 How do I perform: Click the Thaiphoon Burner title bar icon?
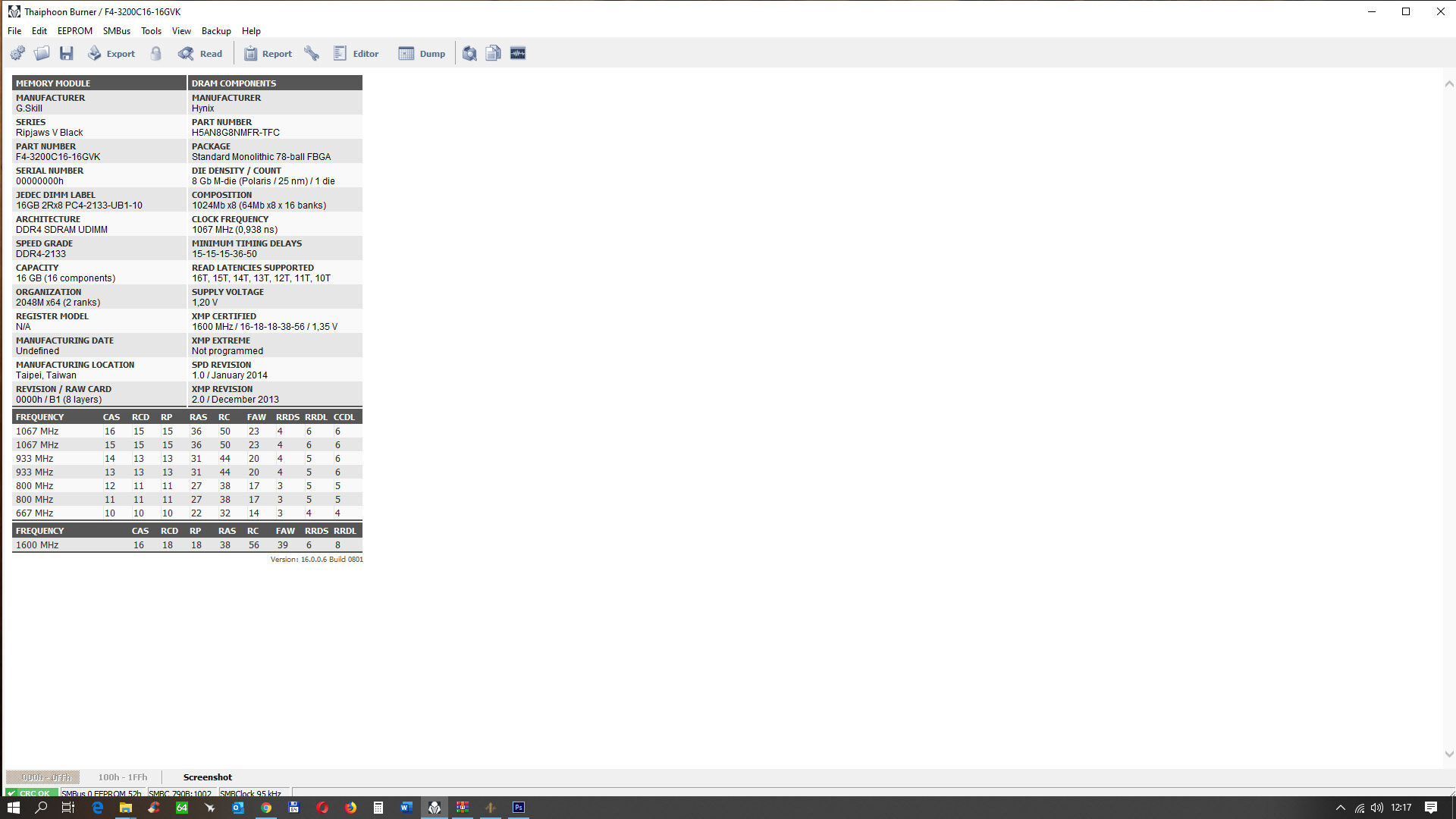(x=14, y=11)
